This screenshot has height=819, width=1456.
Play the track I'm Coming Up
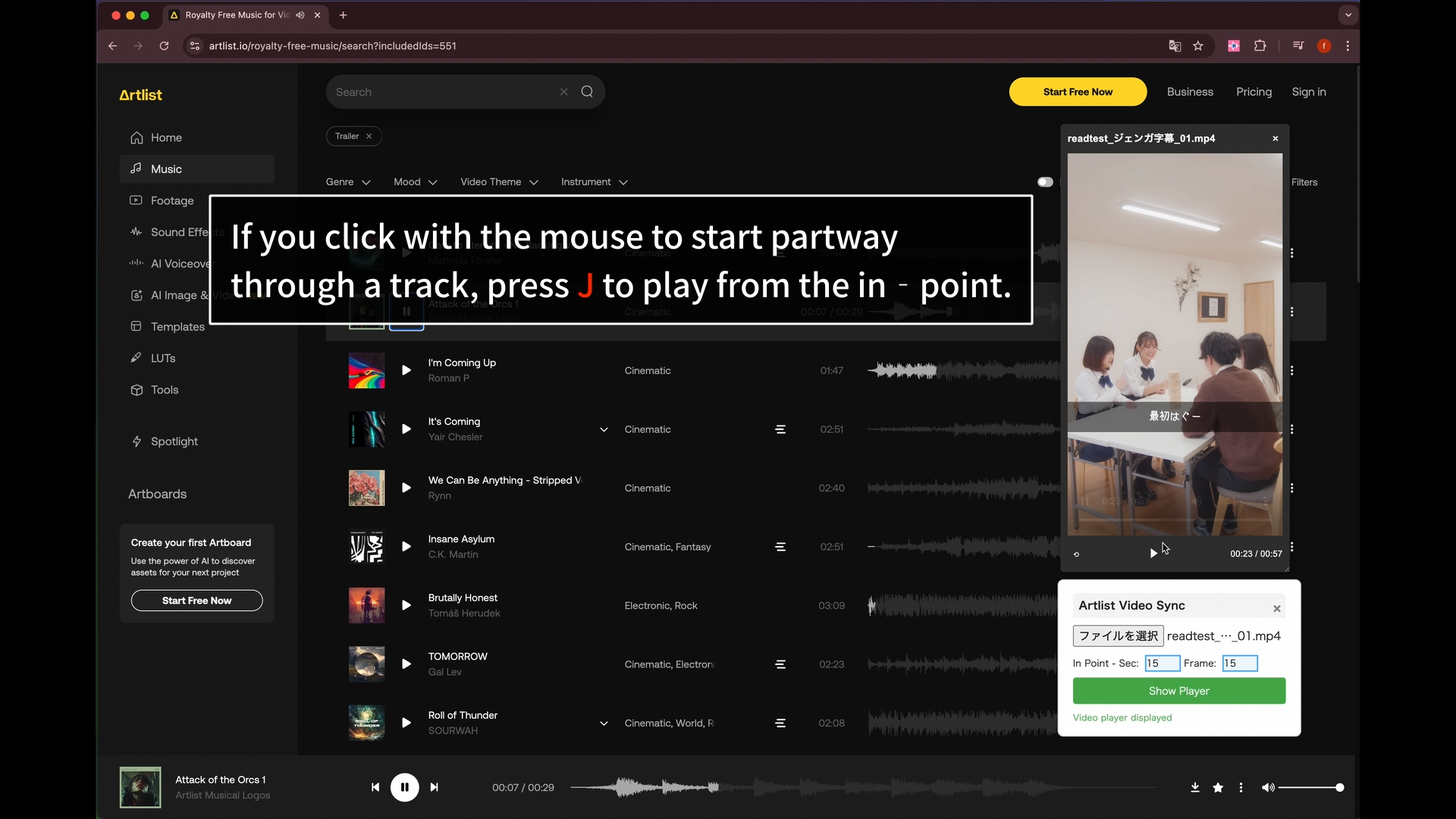tap(406, 370)
